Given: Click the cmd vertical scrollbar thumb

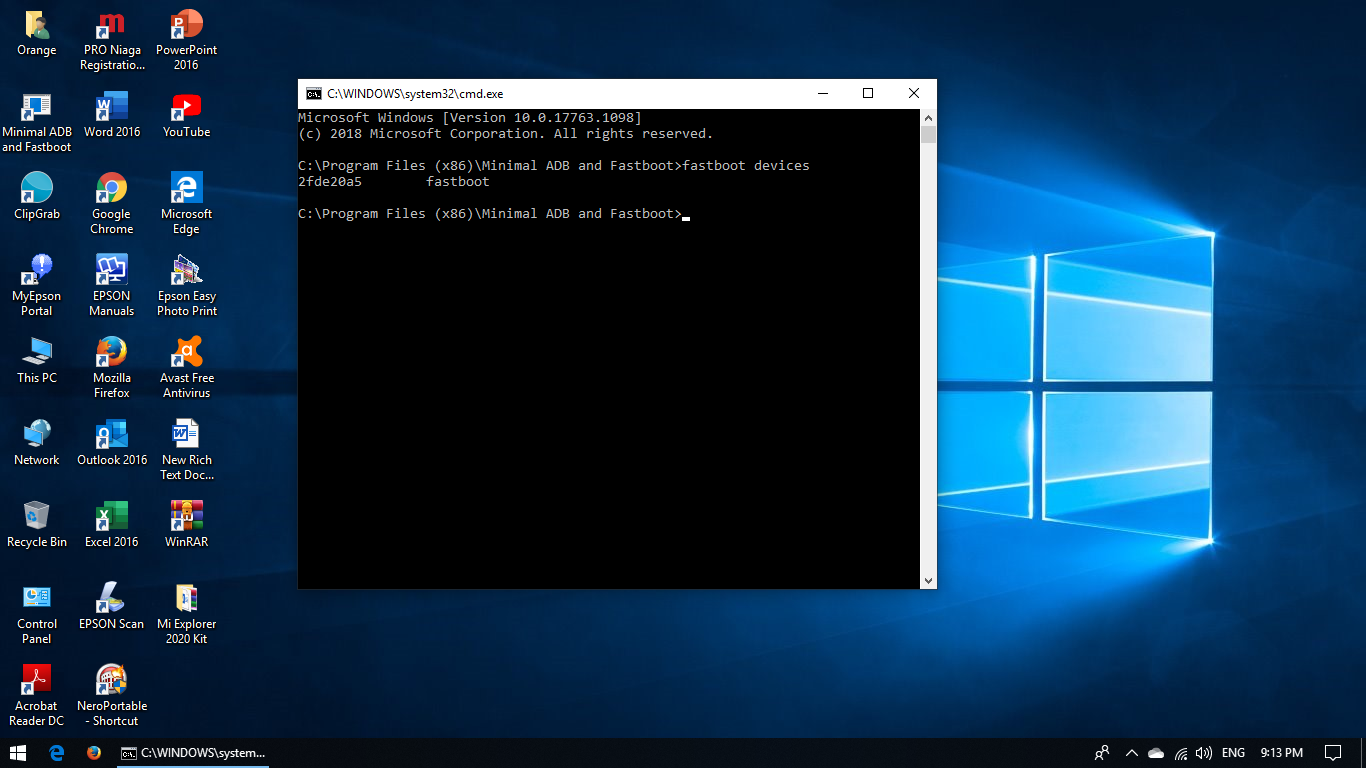Looking at the screenshot, I should (x=928, y=136).
